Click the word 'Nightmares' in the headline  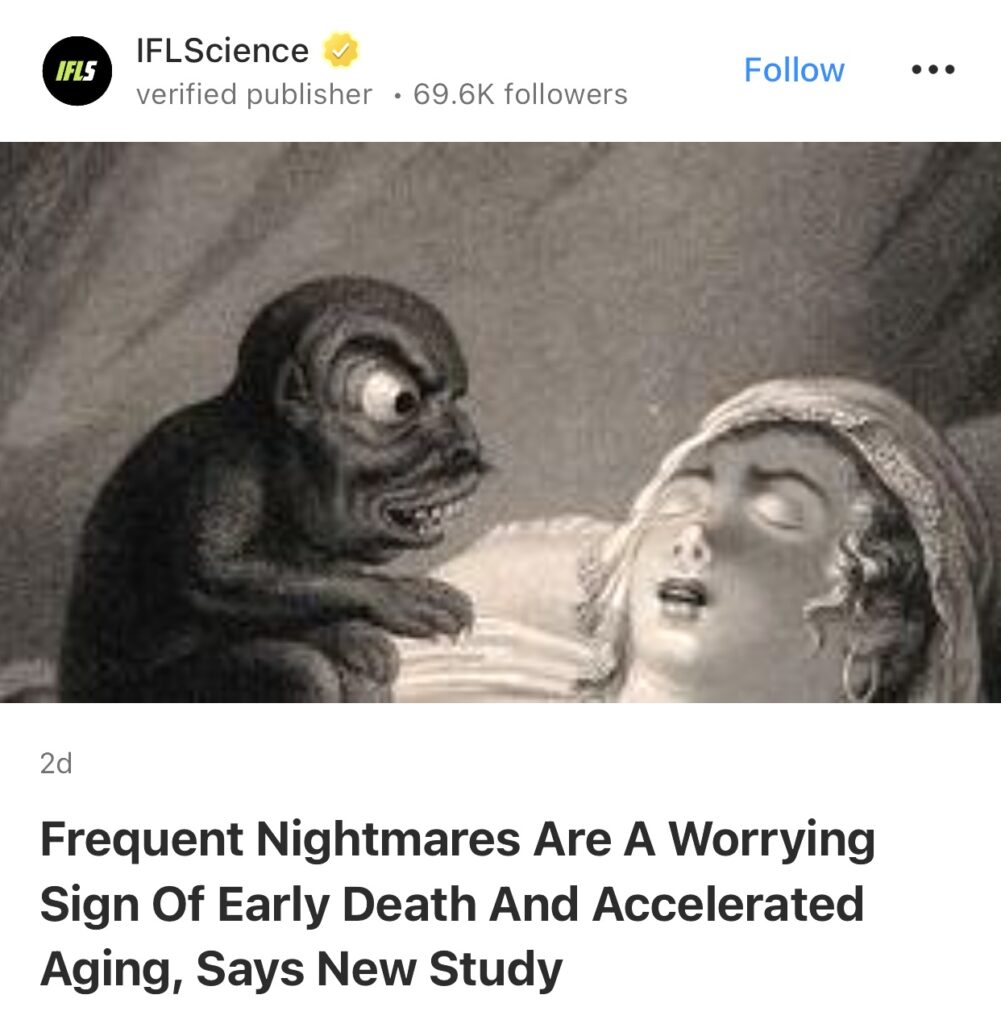(x=388, y=839)
